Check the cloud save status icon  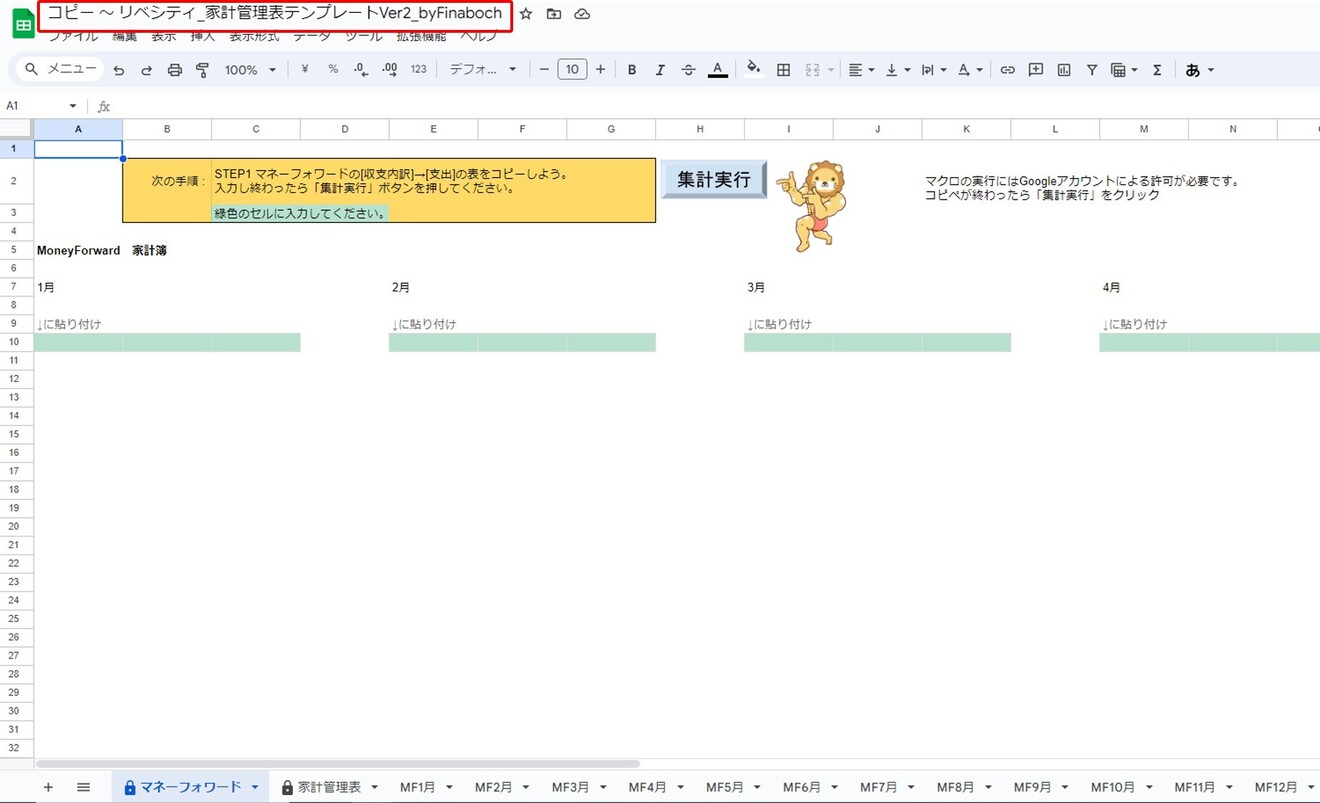pos(582,14)
